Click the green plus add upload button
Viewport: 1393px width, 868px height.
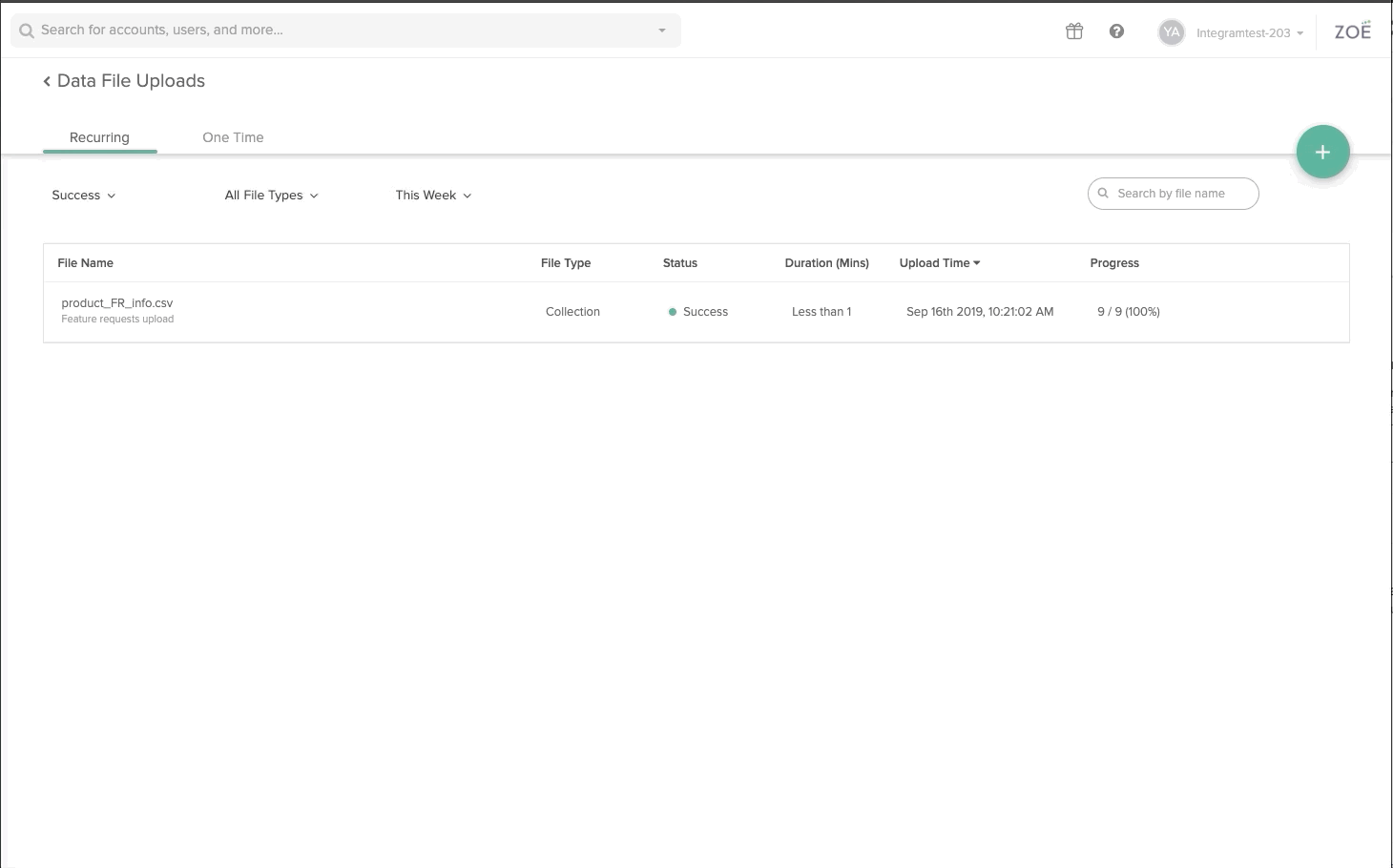tap(1322, 152)
